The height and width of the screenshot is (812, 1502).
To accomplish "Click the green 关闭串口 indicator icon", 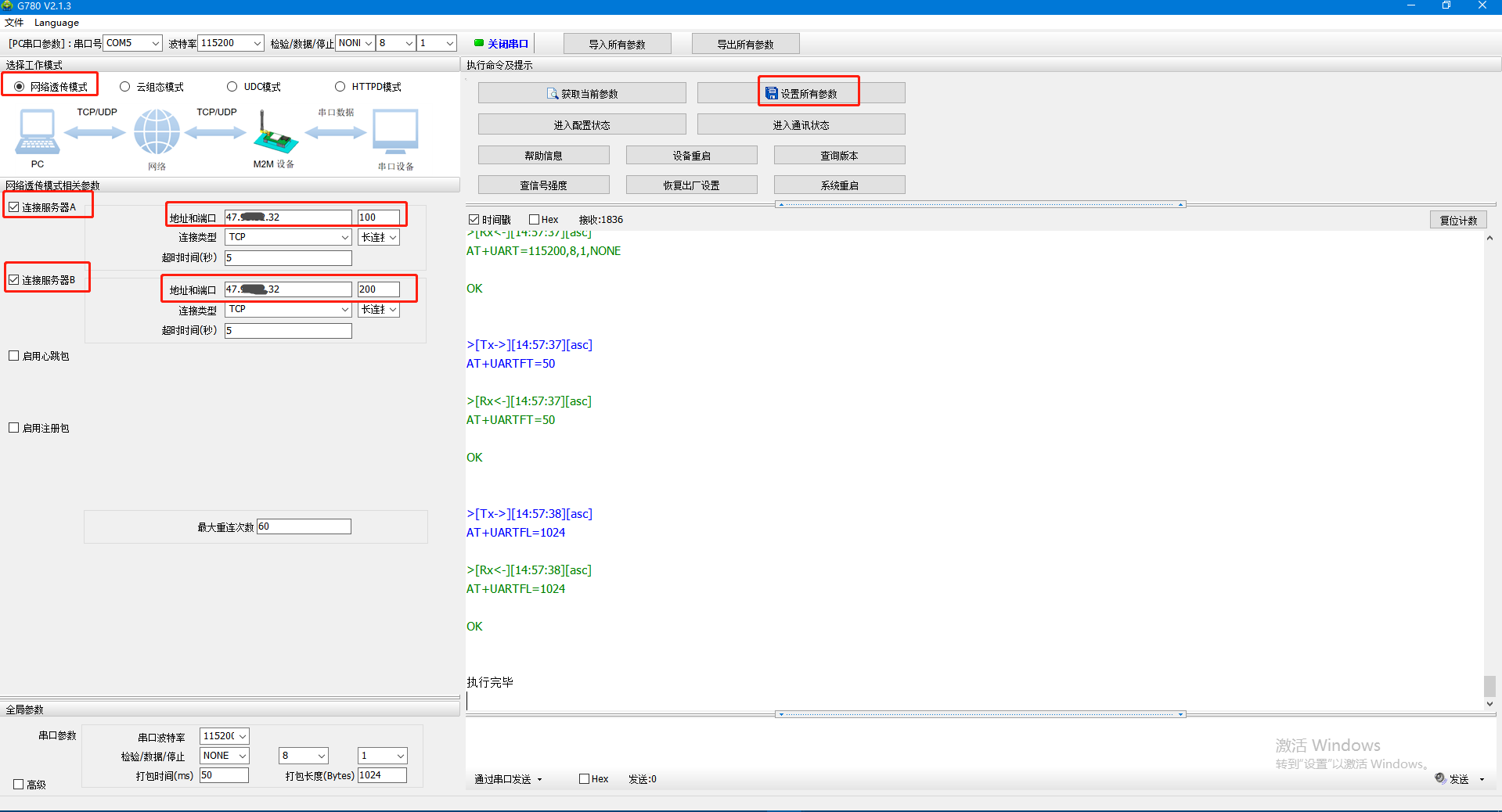I will tap(479, 43).
